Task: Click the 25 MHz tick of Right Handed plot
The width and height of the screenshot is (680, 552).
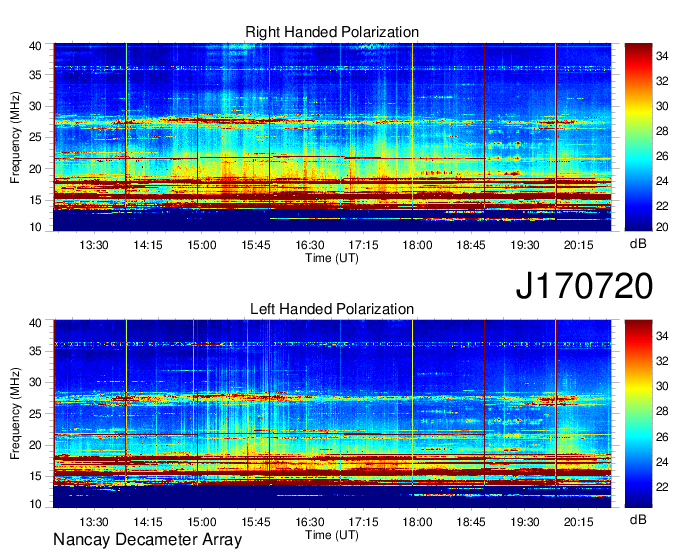Action: [x=35, y=137]
